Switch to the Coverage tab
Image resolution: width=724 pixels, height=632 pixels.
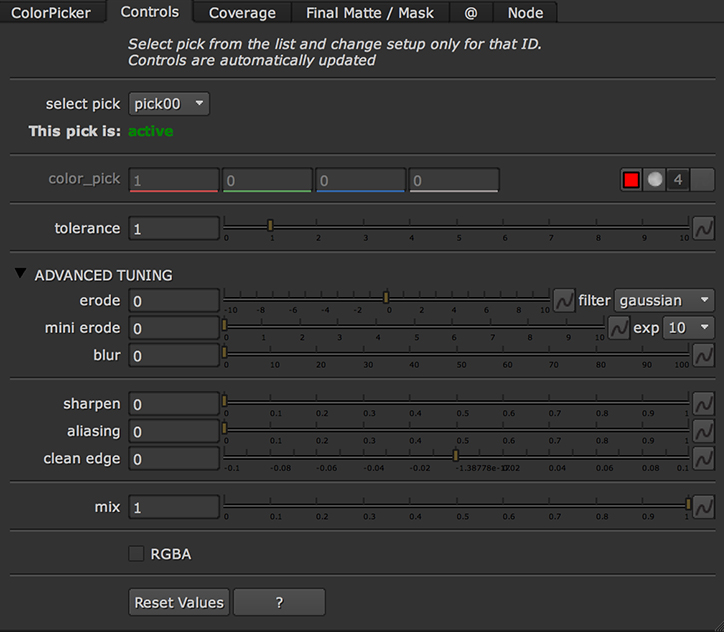click(x=242, y=13)
